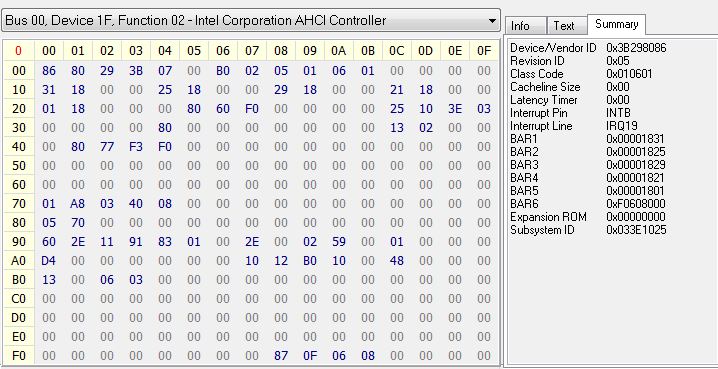Click Revision ID value 0x05
The image size is (718, 369).
click(x=618, y=61)
